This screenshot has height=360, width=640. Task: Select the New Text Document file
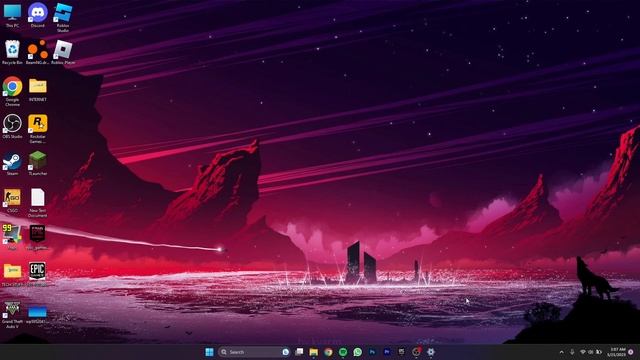pos(38,202)
